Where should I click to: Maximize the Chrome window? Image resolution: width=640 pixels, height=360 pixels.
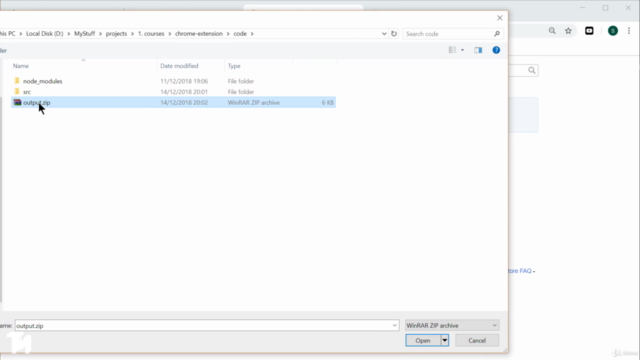point(605,8)
